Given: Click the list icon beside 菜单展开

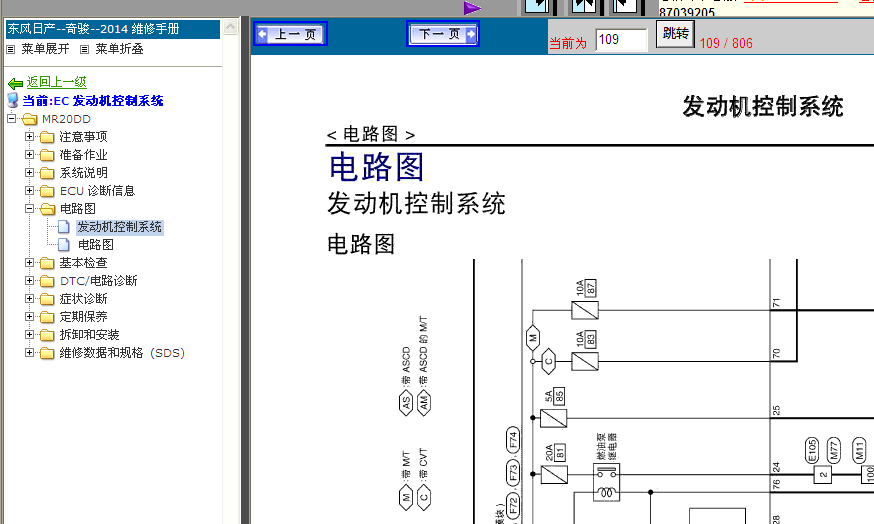Looking at the screenshot, I should point(10,49).
